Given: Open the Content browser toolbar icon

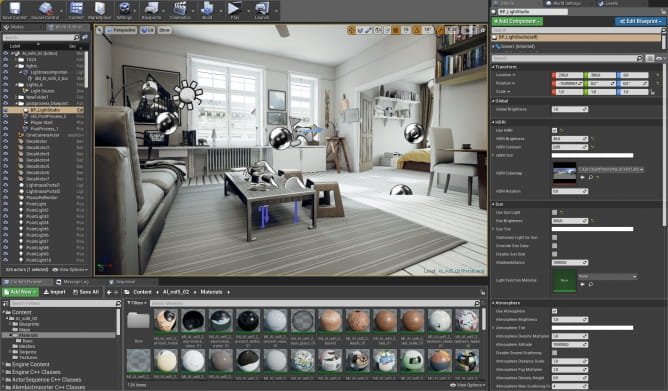Looking at the screenshot, I should pyautogui.click(x=76, y=9).
